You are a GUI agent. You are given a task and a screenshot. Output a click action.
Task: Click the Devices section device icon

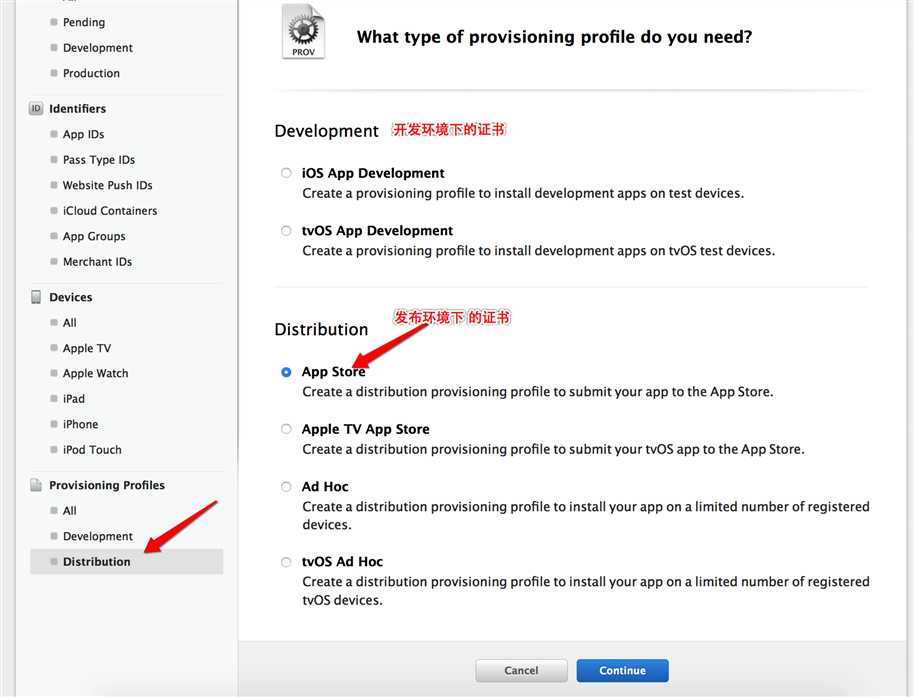(36, 297)
